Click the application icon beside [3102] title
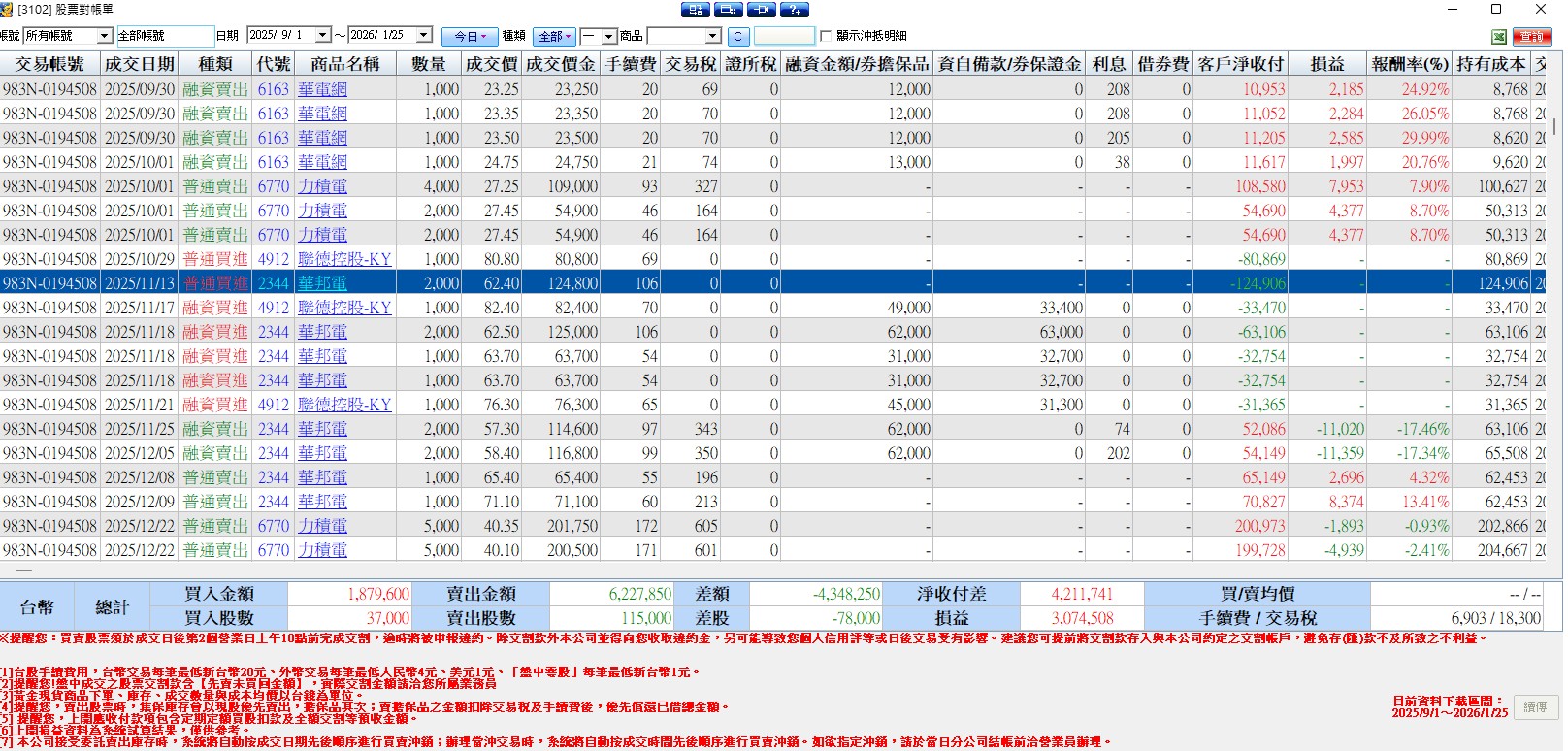 click(x=8, y=10)
